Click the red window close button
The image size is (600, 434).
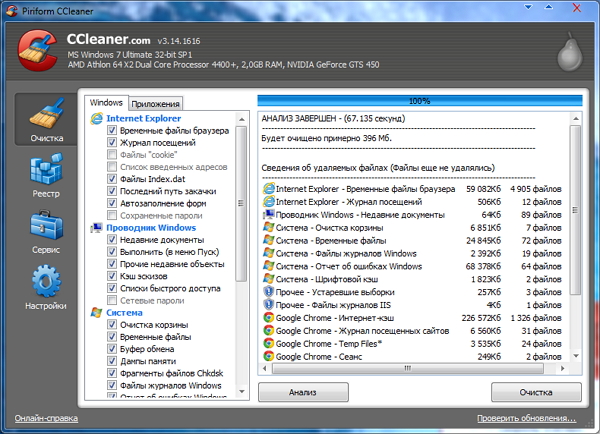click(576, 8)
